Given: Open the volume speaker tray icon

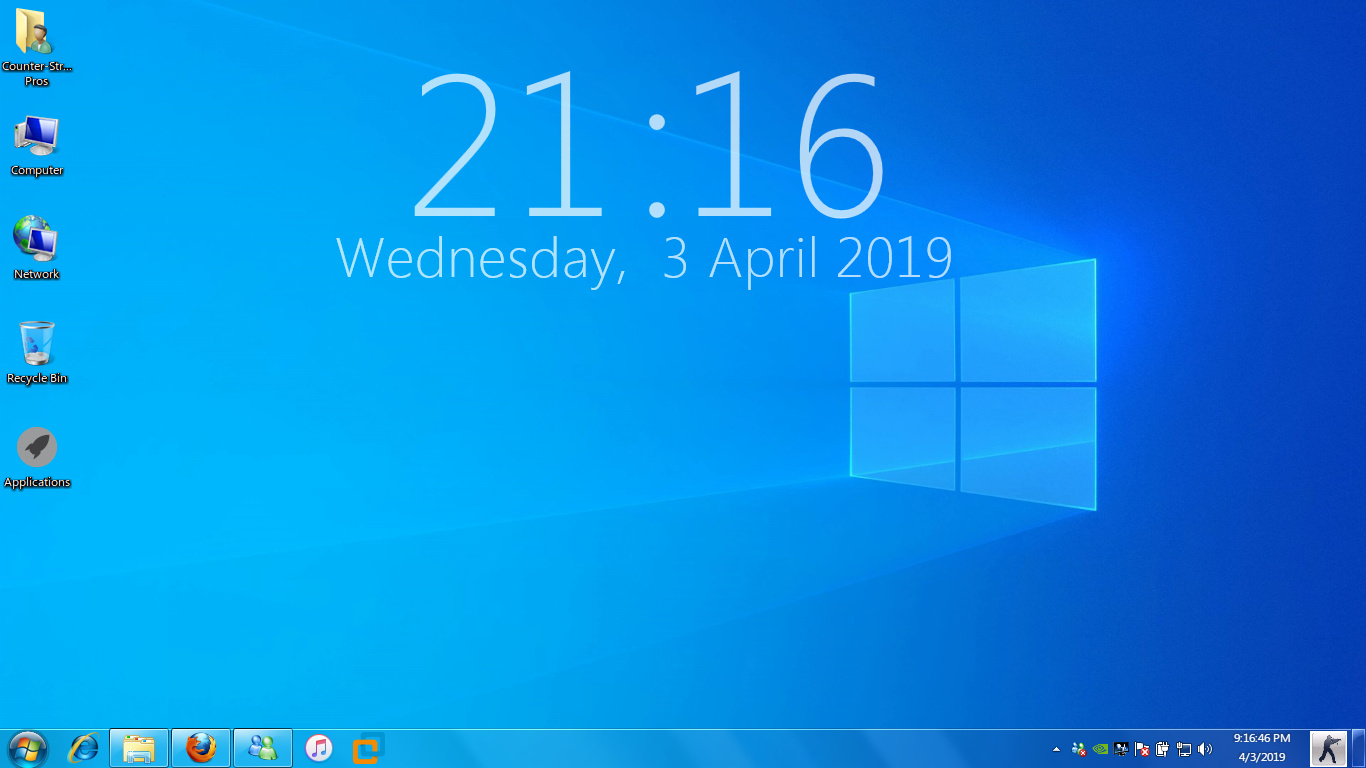Looking at the screenshot, I should [x=1205, y=748].
